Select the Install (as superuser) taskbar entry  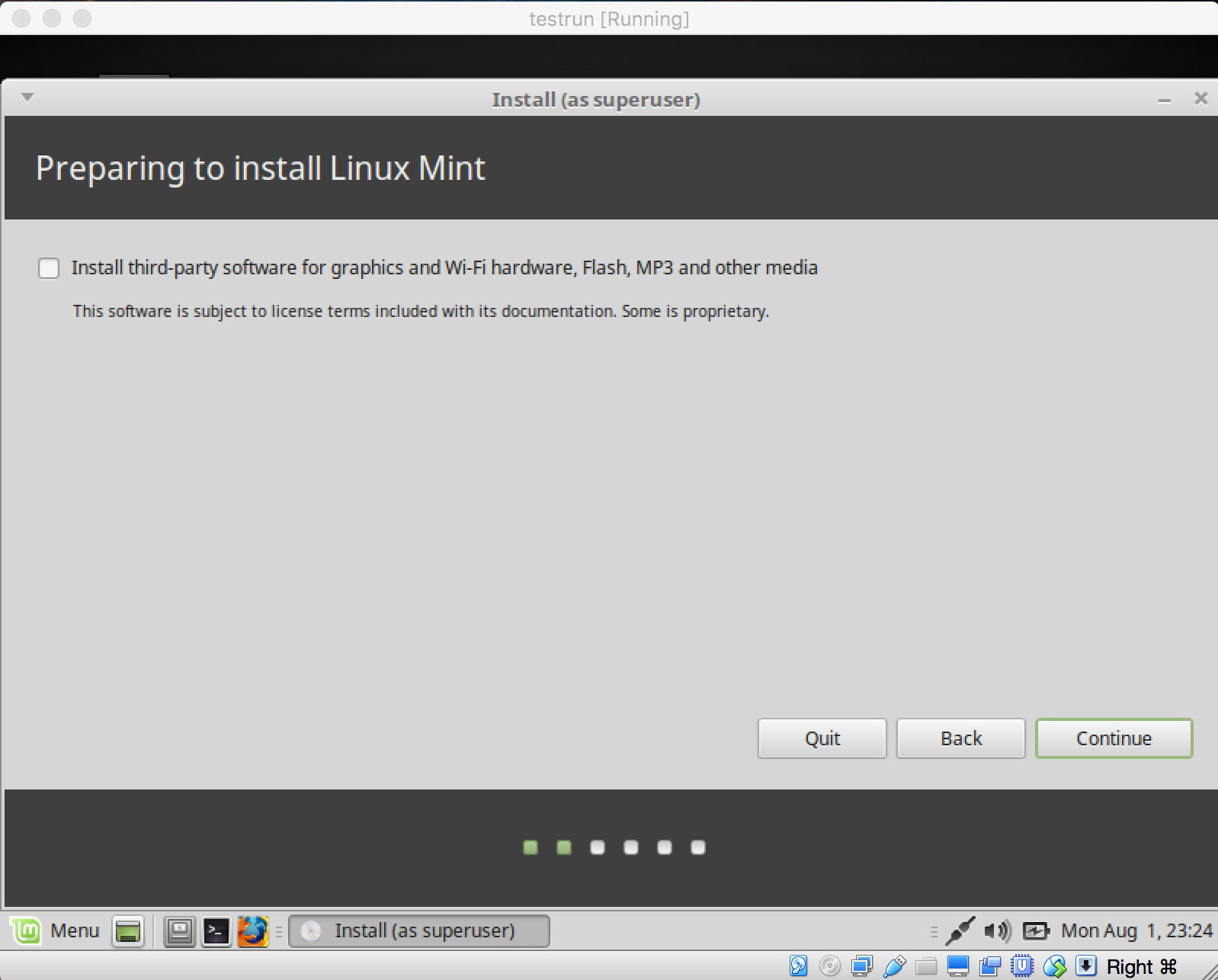(418, 931)
